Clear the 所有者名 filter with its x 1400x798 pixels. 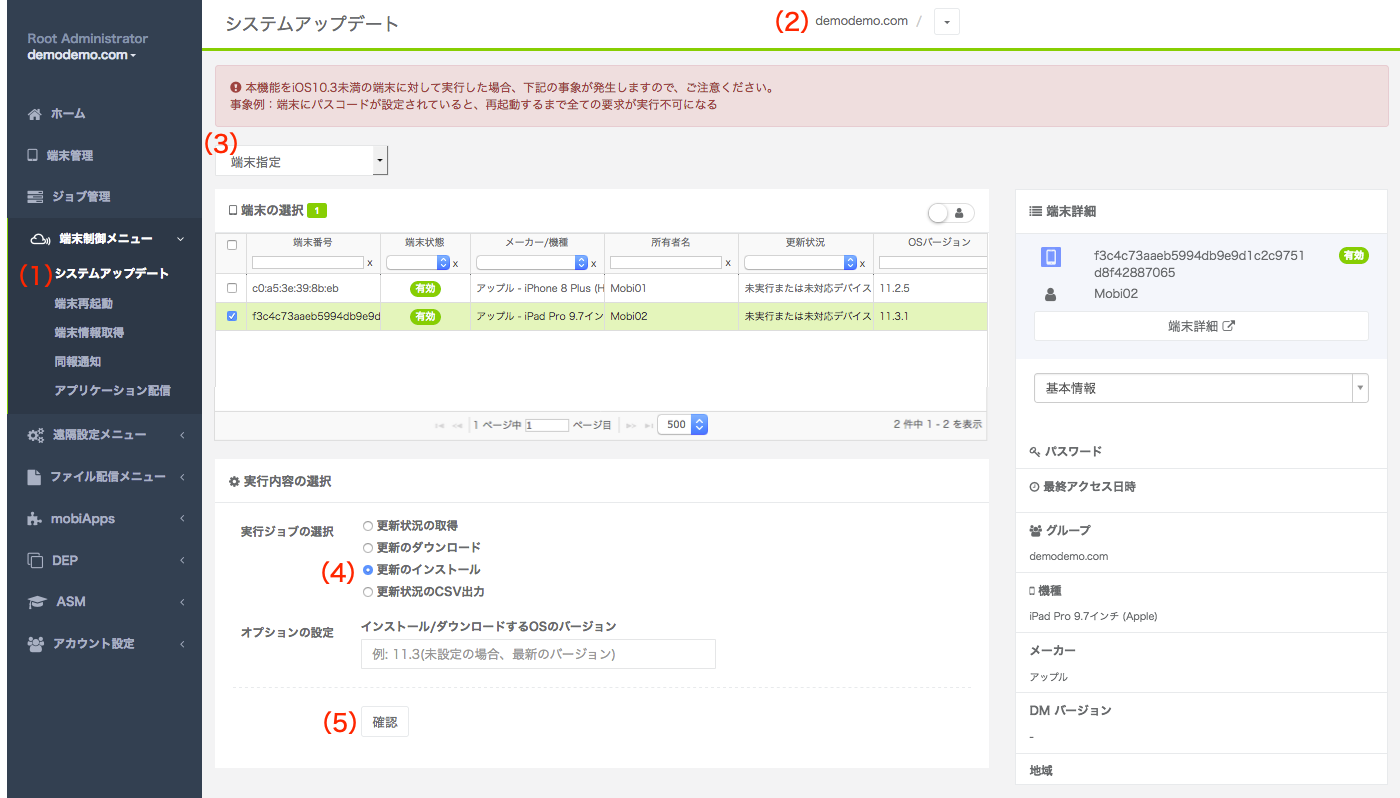(728, 264)
